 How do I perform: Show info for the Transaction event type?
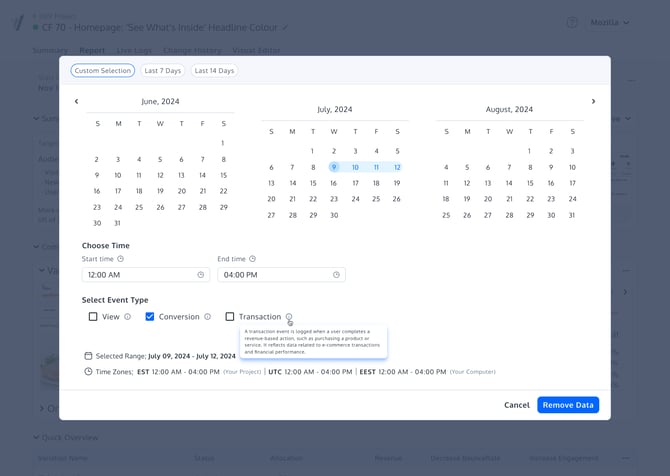(289, 317)
